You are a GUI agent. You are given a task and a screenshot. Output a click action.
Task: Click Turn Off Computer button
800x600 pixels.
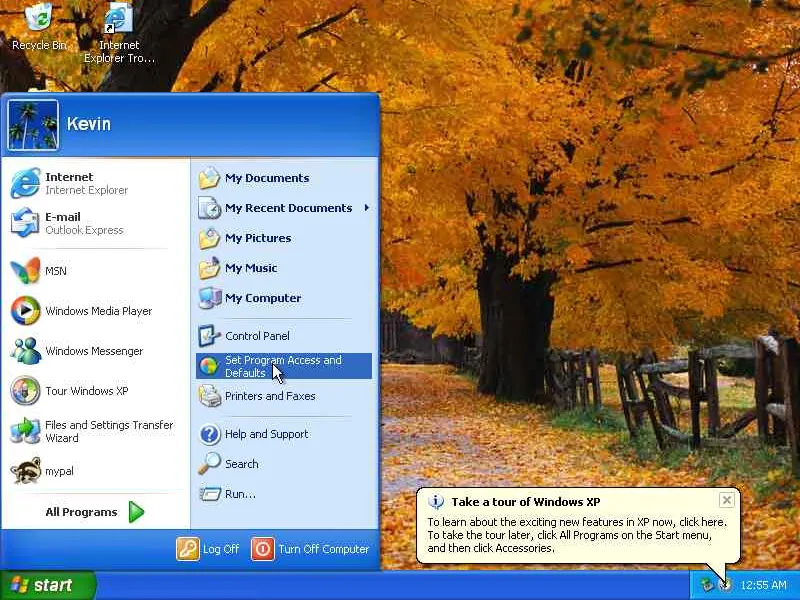coord(310,549)
